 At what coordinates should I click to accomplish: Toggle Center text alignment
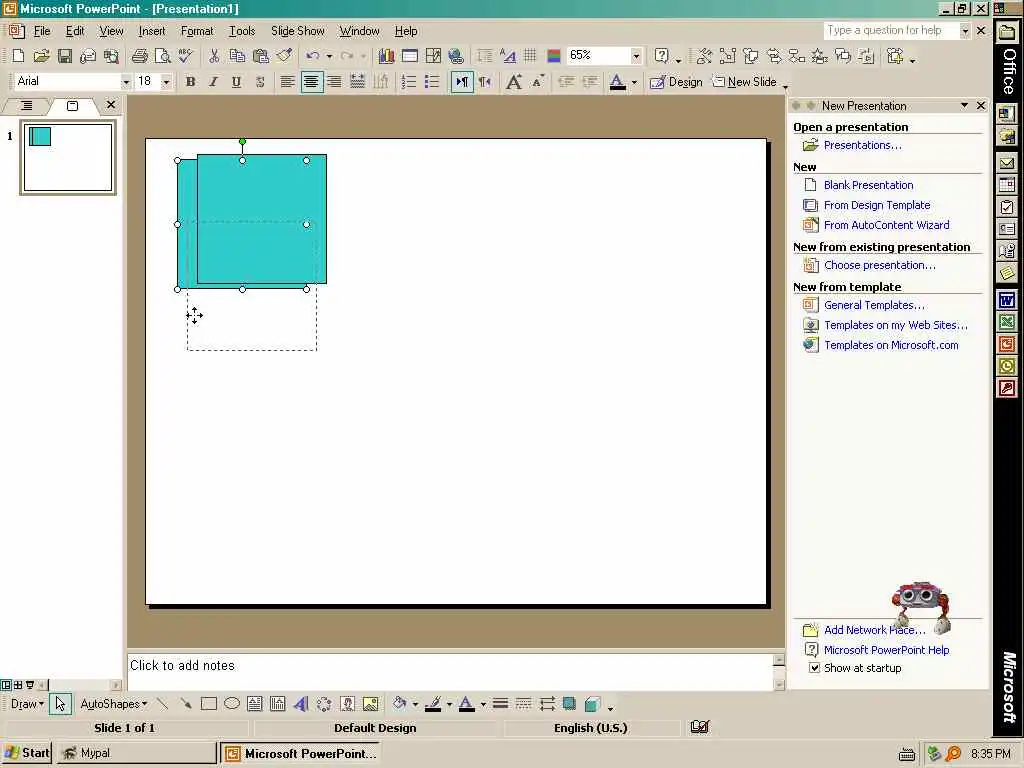click(312, 82)
